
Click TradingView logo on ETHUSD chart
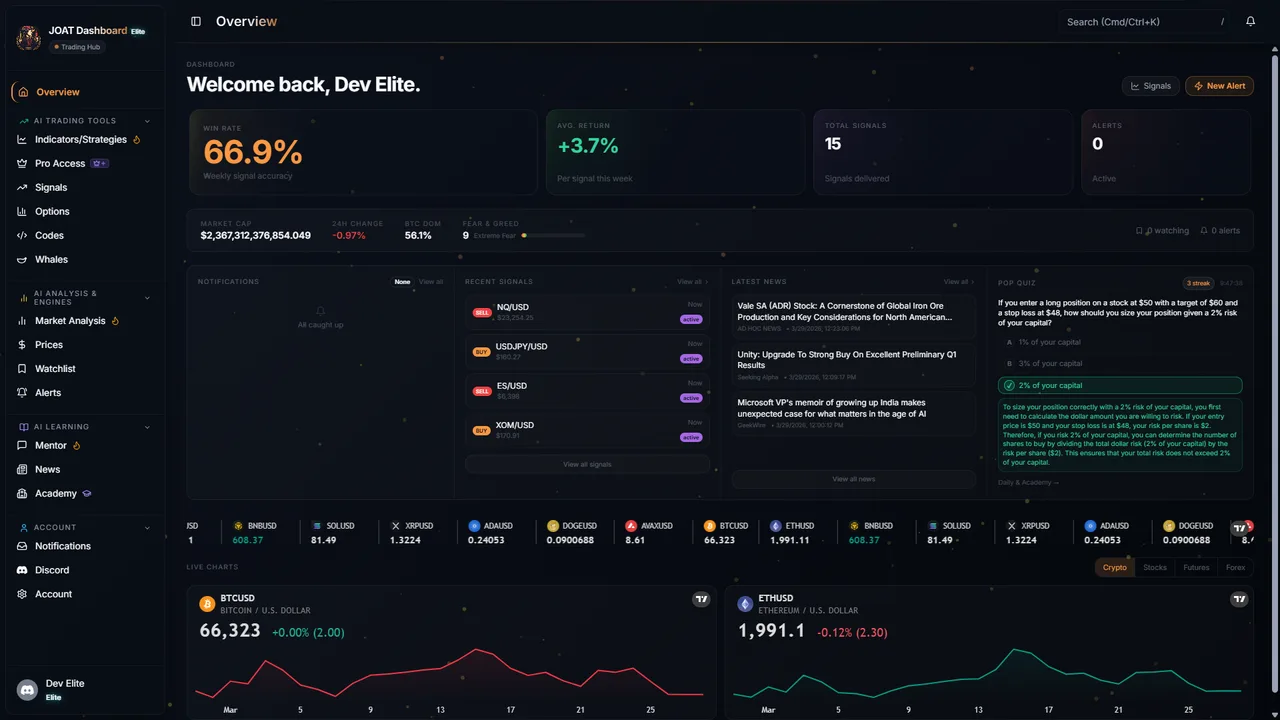(1238, 599)
